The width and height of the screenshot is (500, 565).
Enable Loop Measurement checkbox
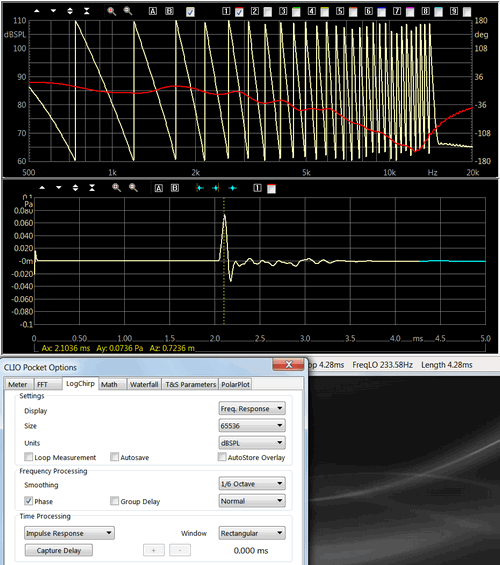28,457
